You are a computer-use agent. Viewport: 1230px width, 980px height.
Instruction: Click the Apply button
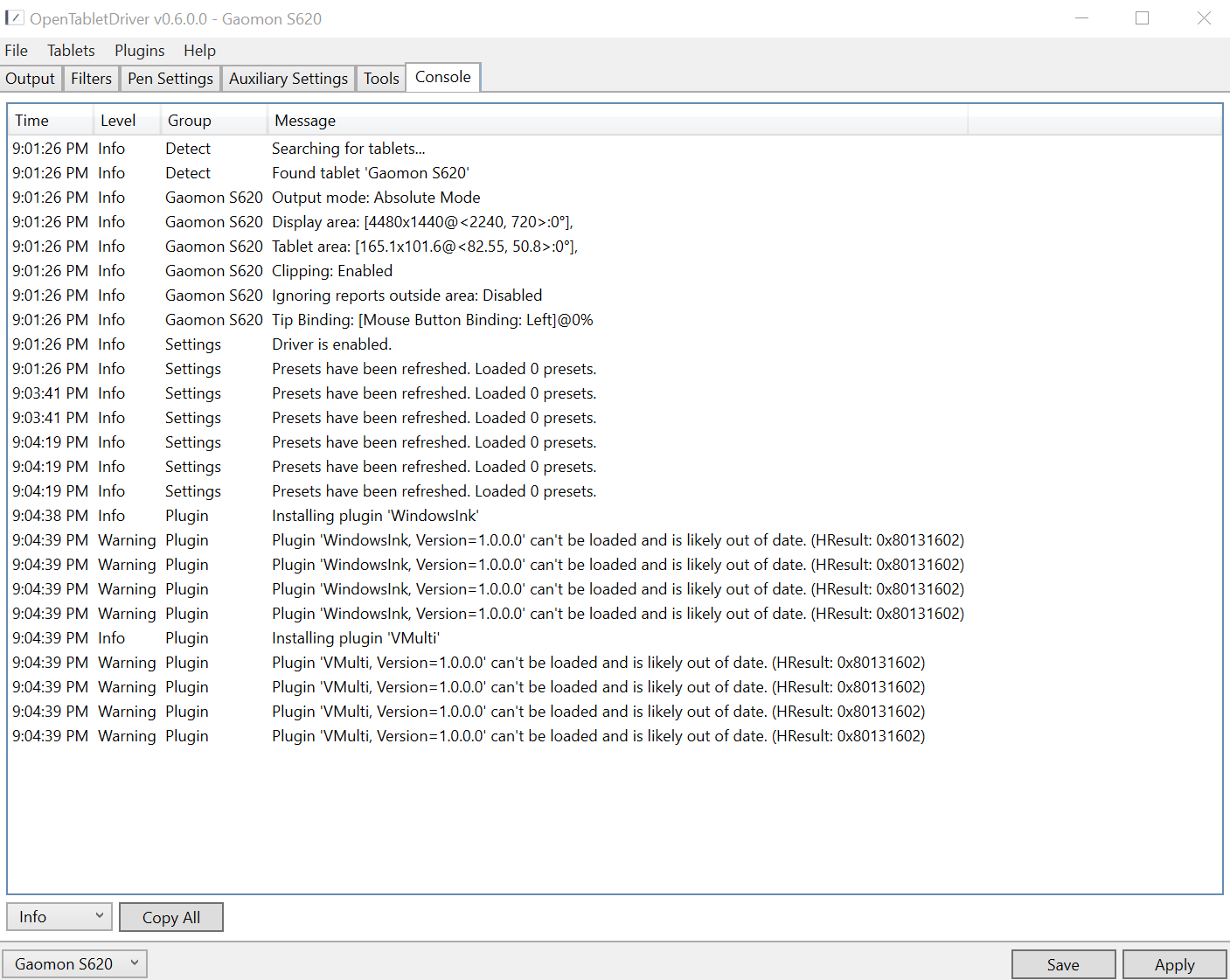tap(1174, 963)
